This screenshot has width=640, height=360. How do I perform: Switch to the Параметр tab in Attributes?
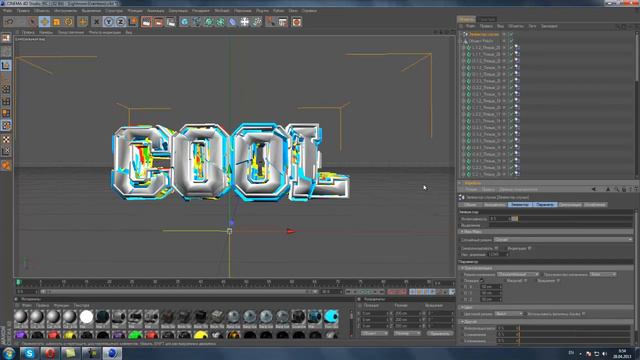click(x=544, y=204)
